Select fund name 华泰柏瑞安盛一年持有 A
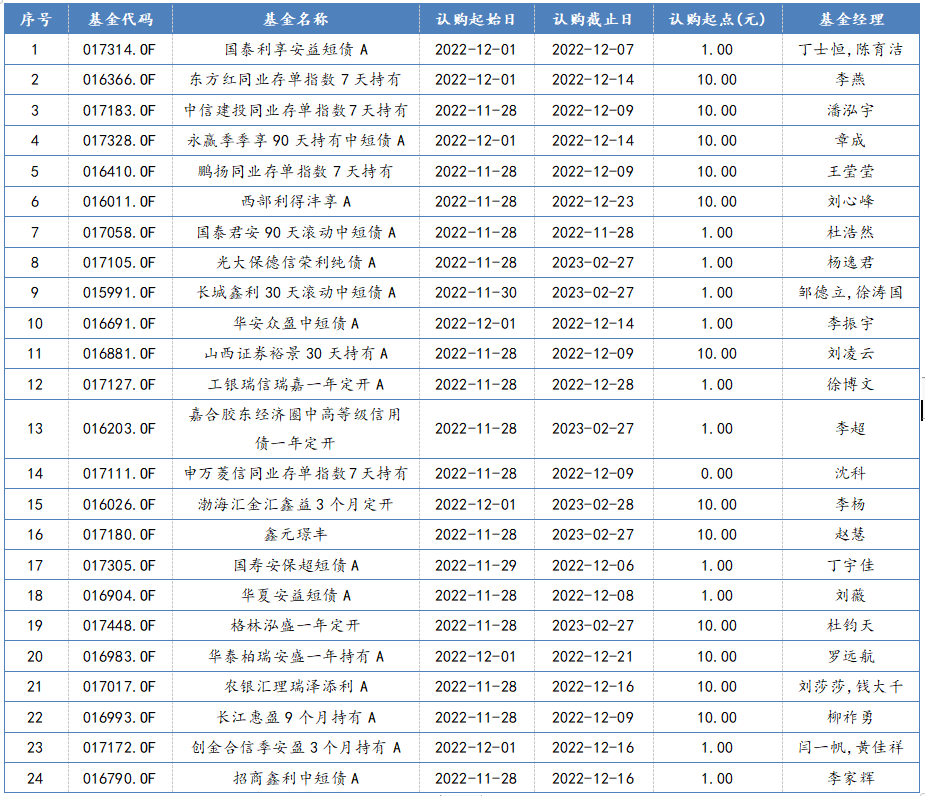The width and height of the screenshot is (925, 796). [x=296, y=657]
